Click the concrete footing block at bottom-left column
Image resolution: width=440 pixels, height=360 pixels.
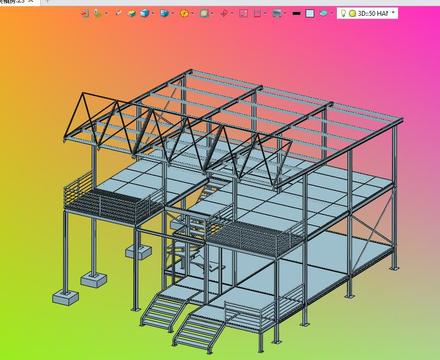click(x=65, y=297)
